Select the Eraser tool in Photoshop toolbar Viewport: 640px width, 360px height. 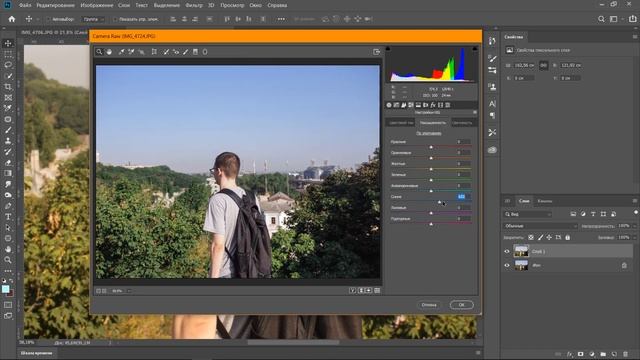(x=8, y=162)
